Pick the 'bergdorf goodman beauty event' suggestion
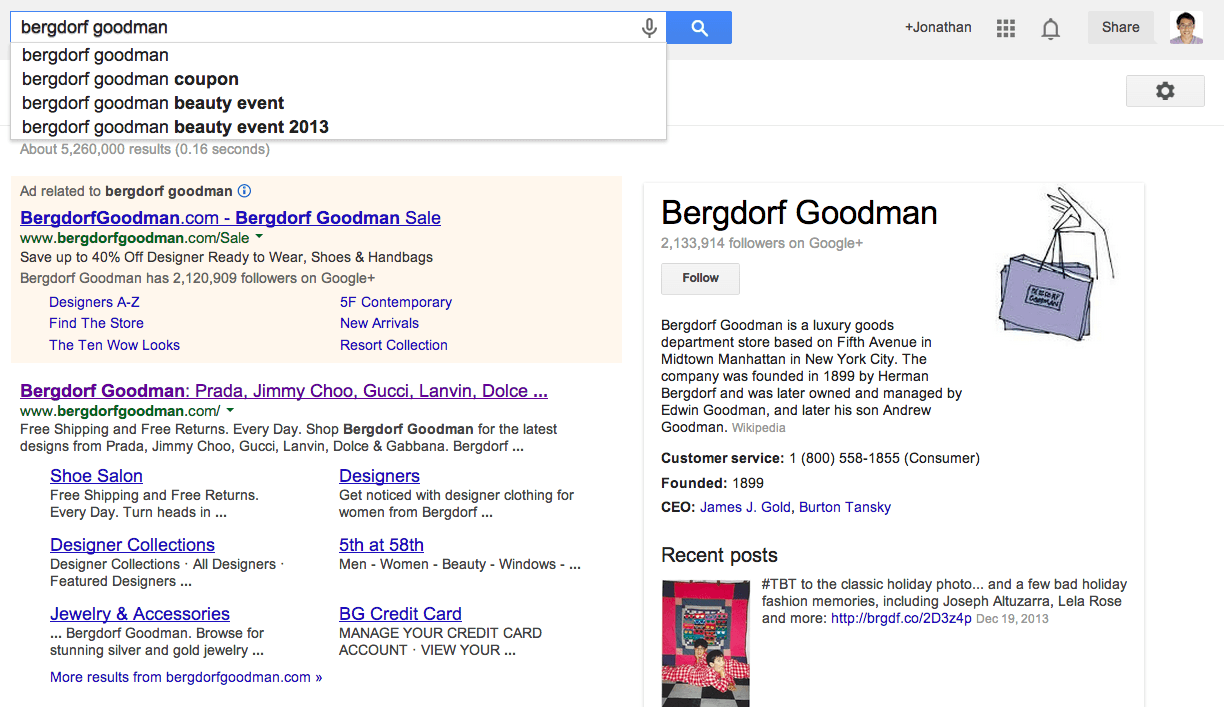The width and height of the screenshot is (1224, 707). 338,103
